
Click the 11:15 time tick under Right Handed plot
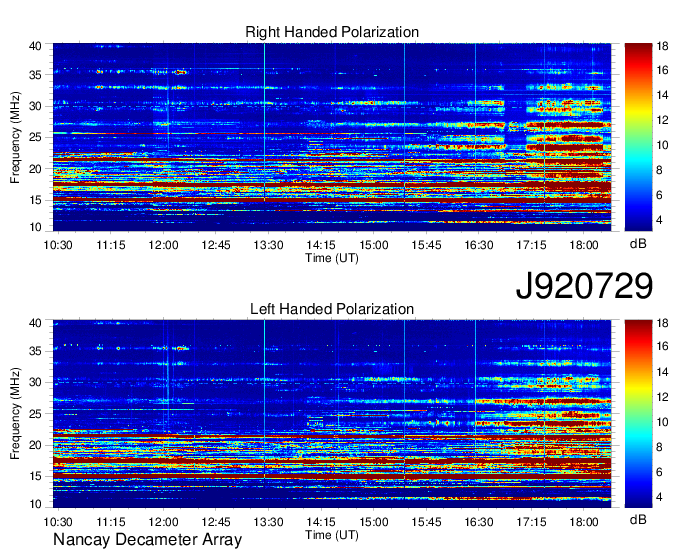(x=111, y=245)
